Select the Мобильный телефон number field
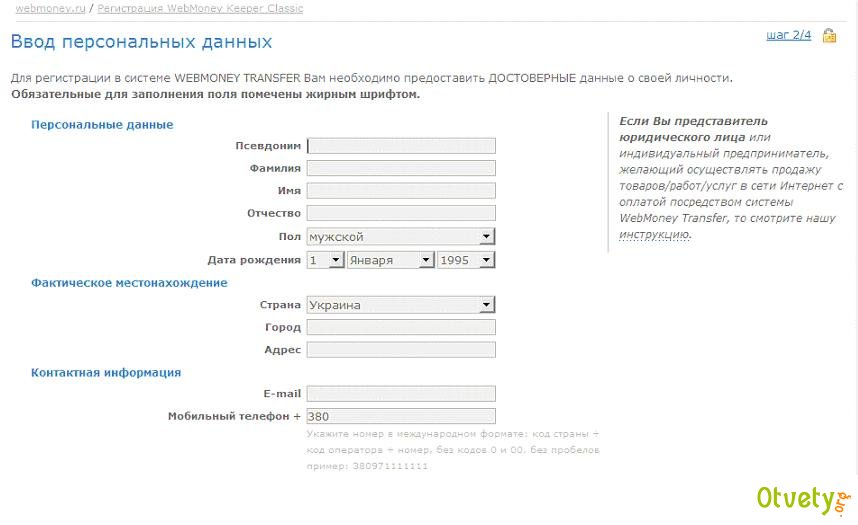Viewport: 858px width, 525px height. pos(401,416)
